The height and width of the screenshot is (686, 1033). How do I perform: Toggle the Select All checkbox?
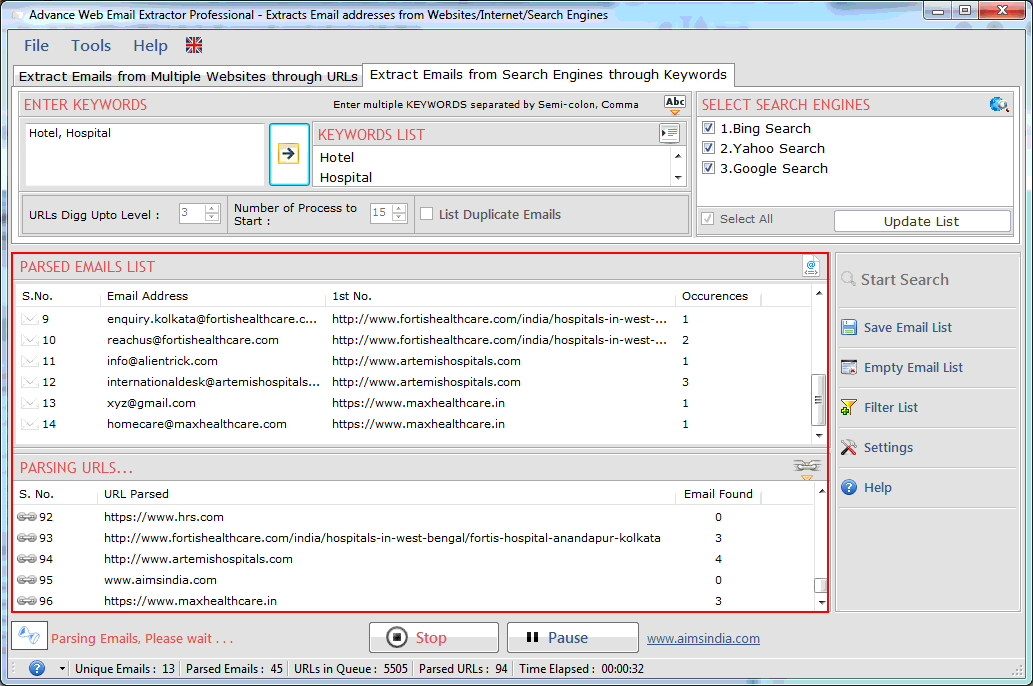[x=708, y=219]
